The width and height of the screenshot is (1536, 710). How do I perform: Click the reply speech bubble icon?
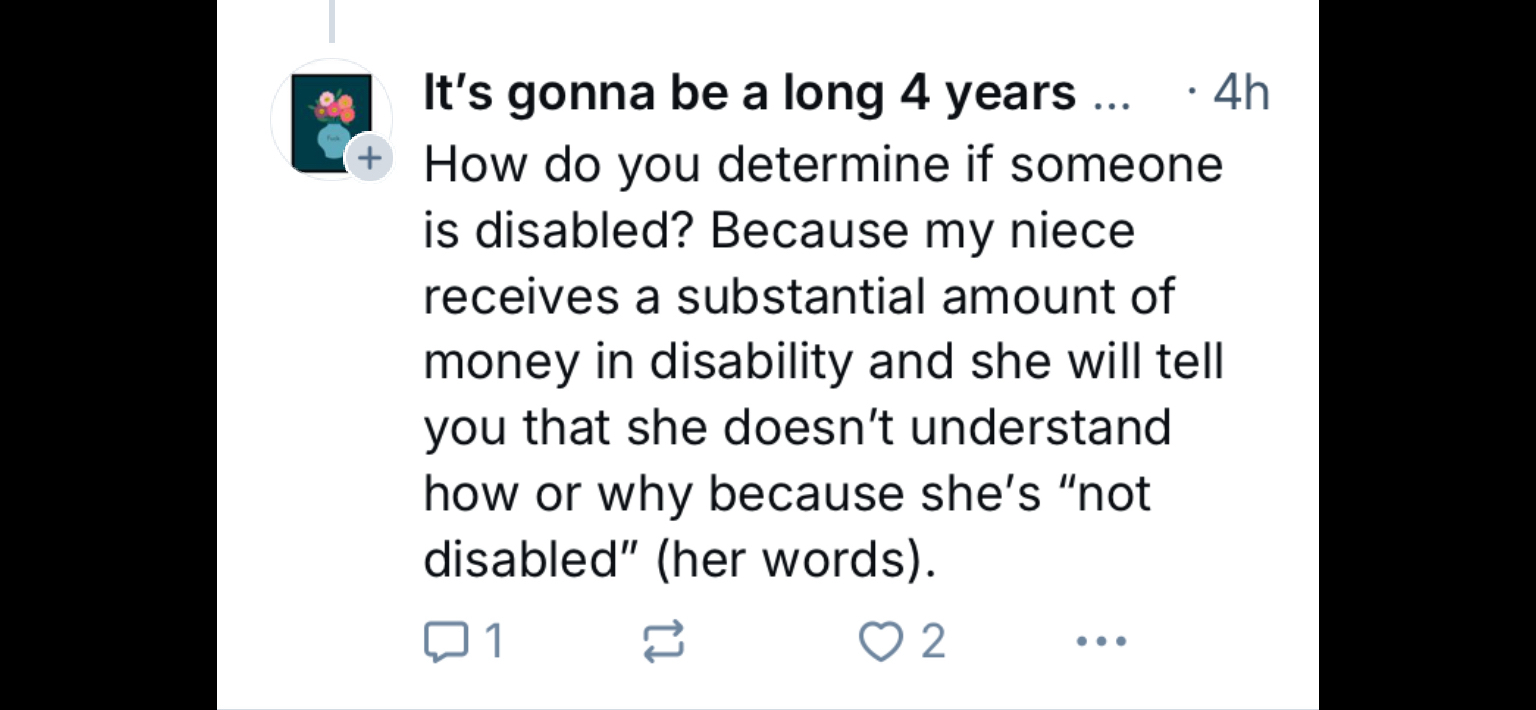pyautogui.click(x=441, y=641)
